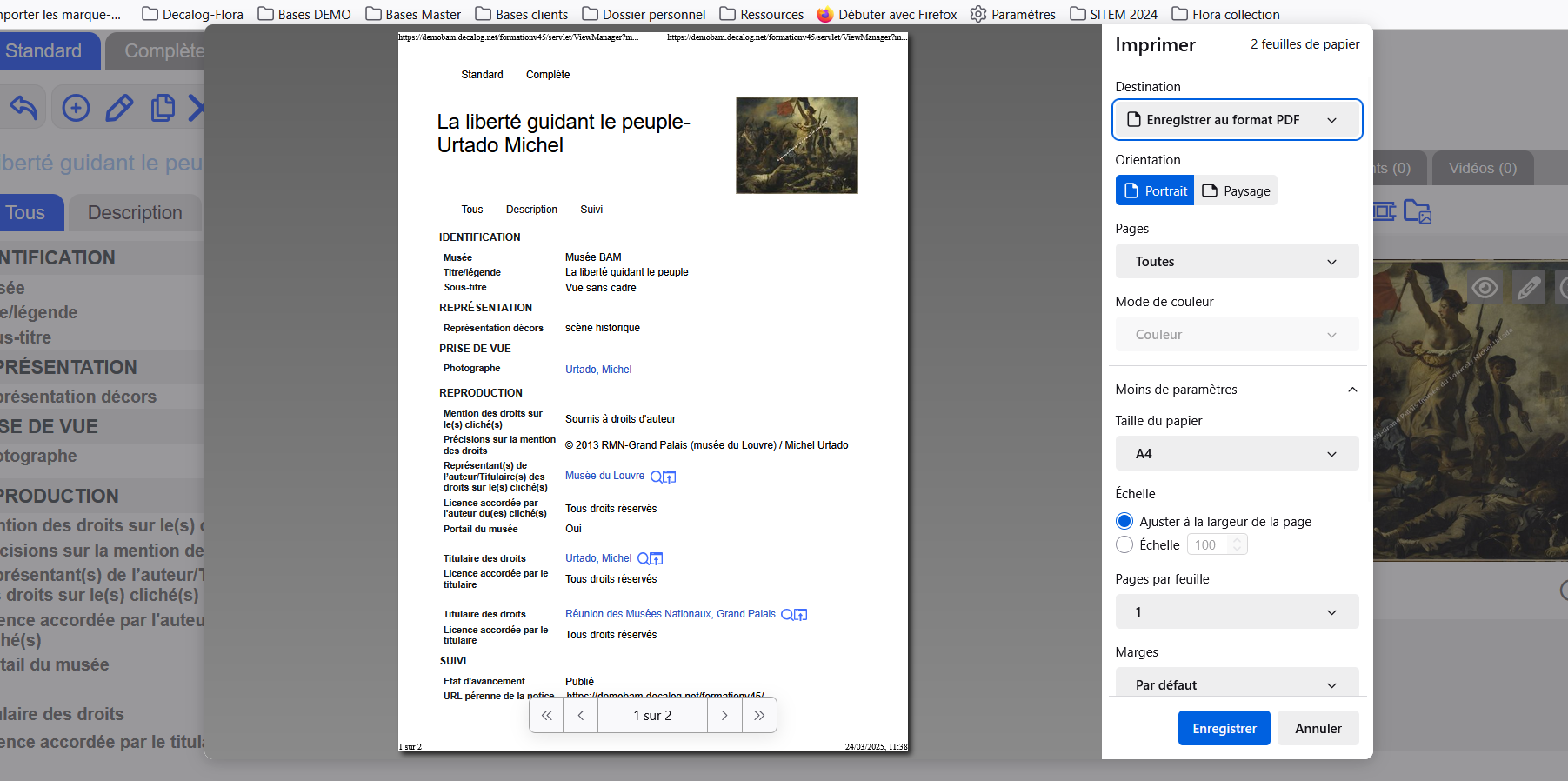Open the Paramètres bookmark

tap(1013, 14)
